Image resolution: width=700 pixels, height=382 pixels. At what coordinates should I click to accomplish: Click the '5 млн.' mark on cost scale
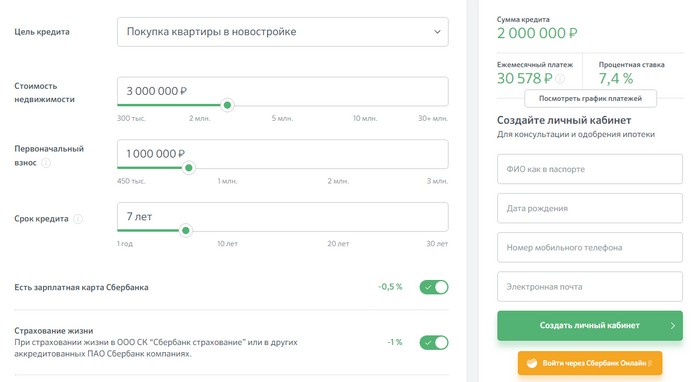(282, 118)
